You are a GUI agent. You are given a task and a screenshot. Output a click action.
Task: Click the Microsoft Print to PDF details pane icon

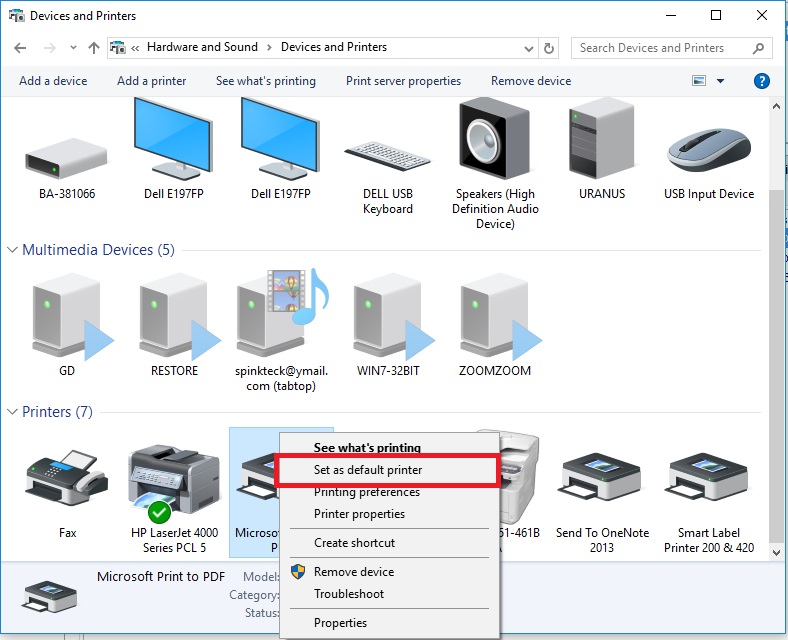point(49,598)
